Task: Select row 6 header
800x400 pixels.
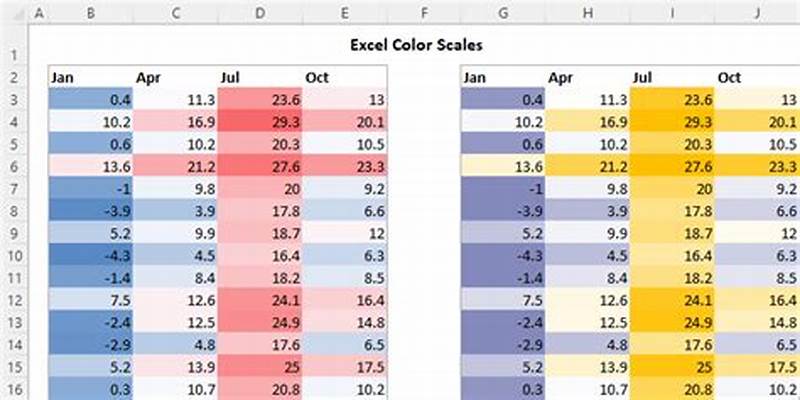Action: pos(14,166)
